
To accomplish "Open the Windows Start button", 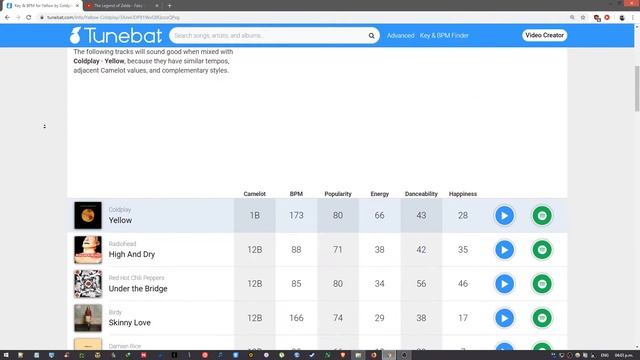I will pos(6,355).
